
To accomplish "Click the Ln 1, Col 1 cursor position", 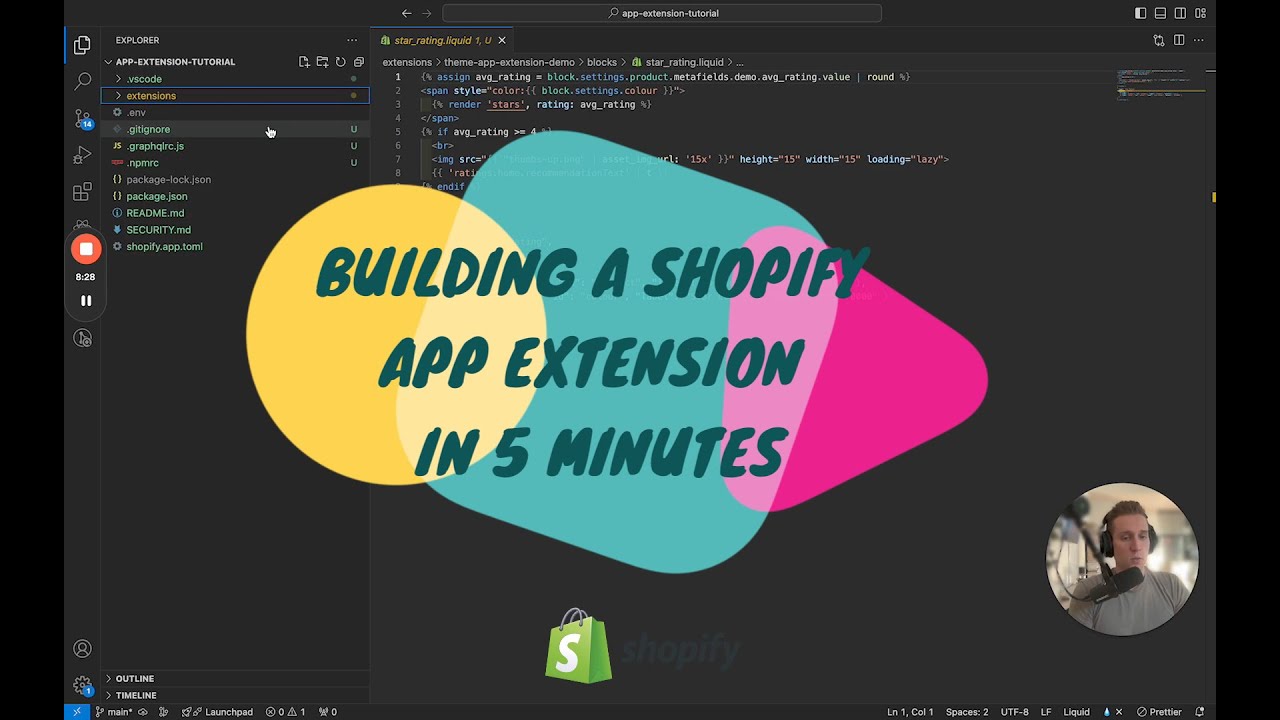I will click(910, 712).
